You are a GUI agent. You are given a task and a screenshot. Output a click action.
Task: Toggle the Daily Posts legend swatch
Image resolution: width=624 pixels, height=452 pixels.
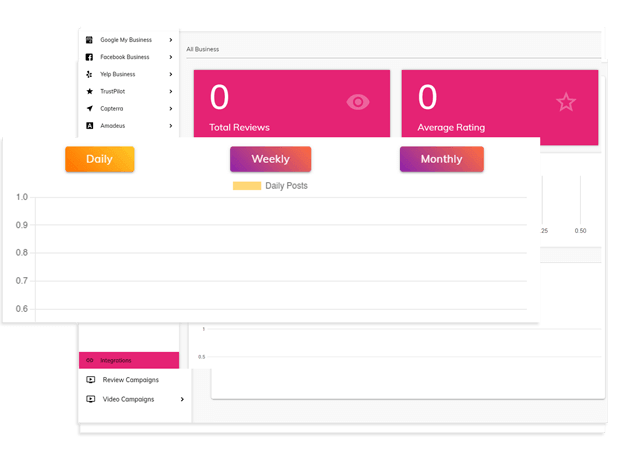pyautogui.click(x=247, y=186)
